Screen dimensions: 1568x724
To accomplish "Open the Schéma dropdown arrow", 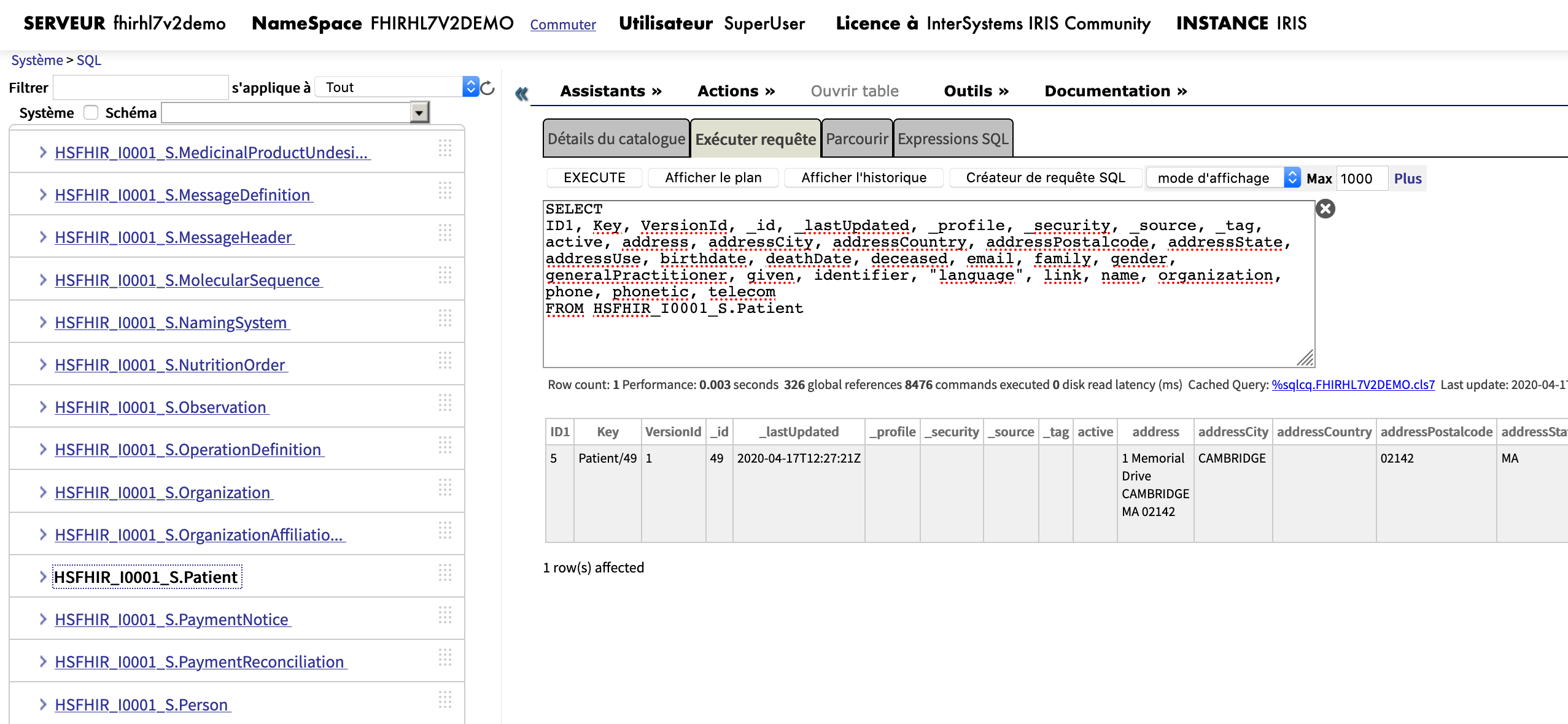I will point(419,113).
